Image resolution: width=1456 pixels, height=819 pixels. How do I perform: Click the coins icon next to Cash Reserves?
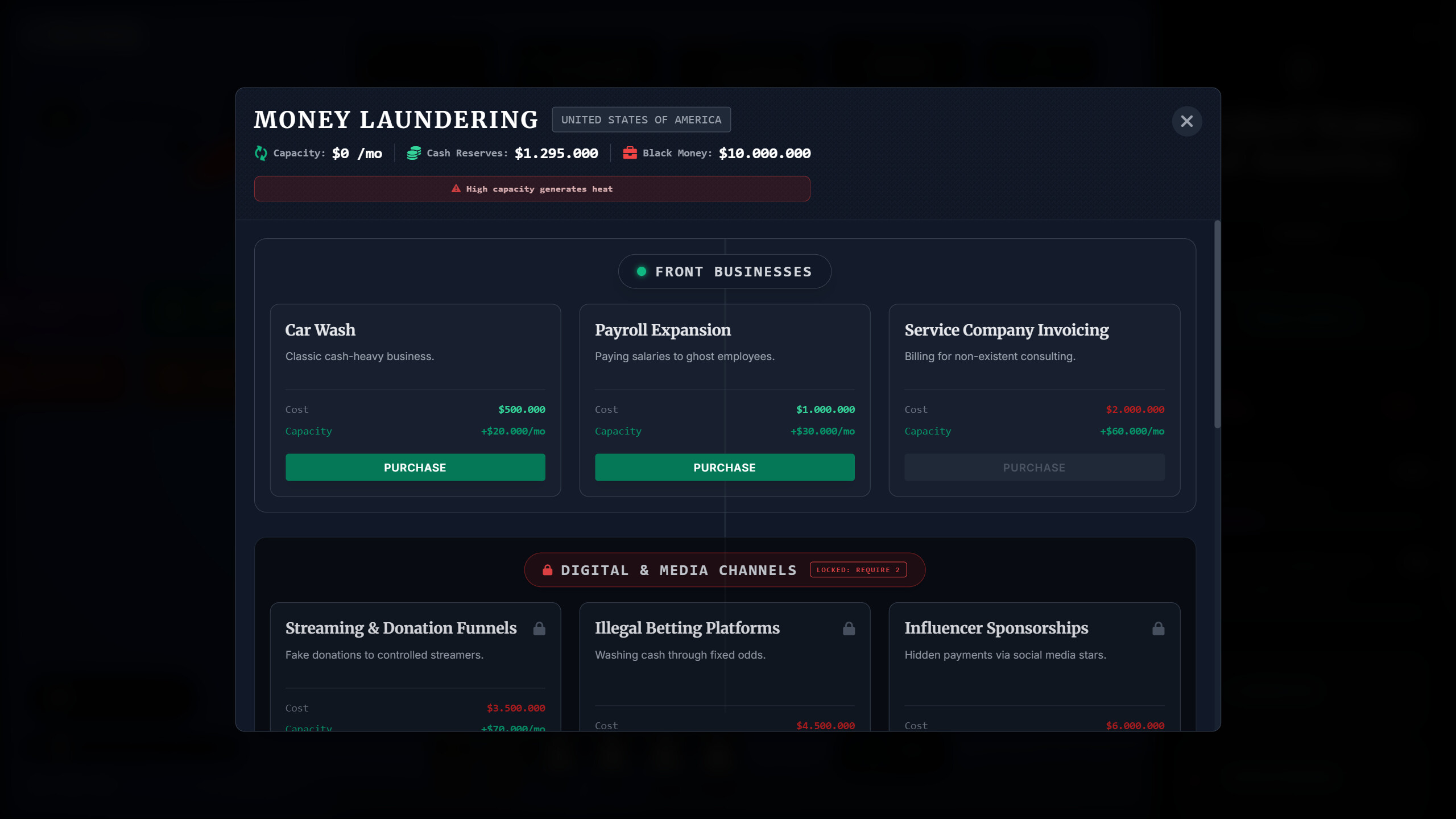pos(413,152)
